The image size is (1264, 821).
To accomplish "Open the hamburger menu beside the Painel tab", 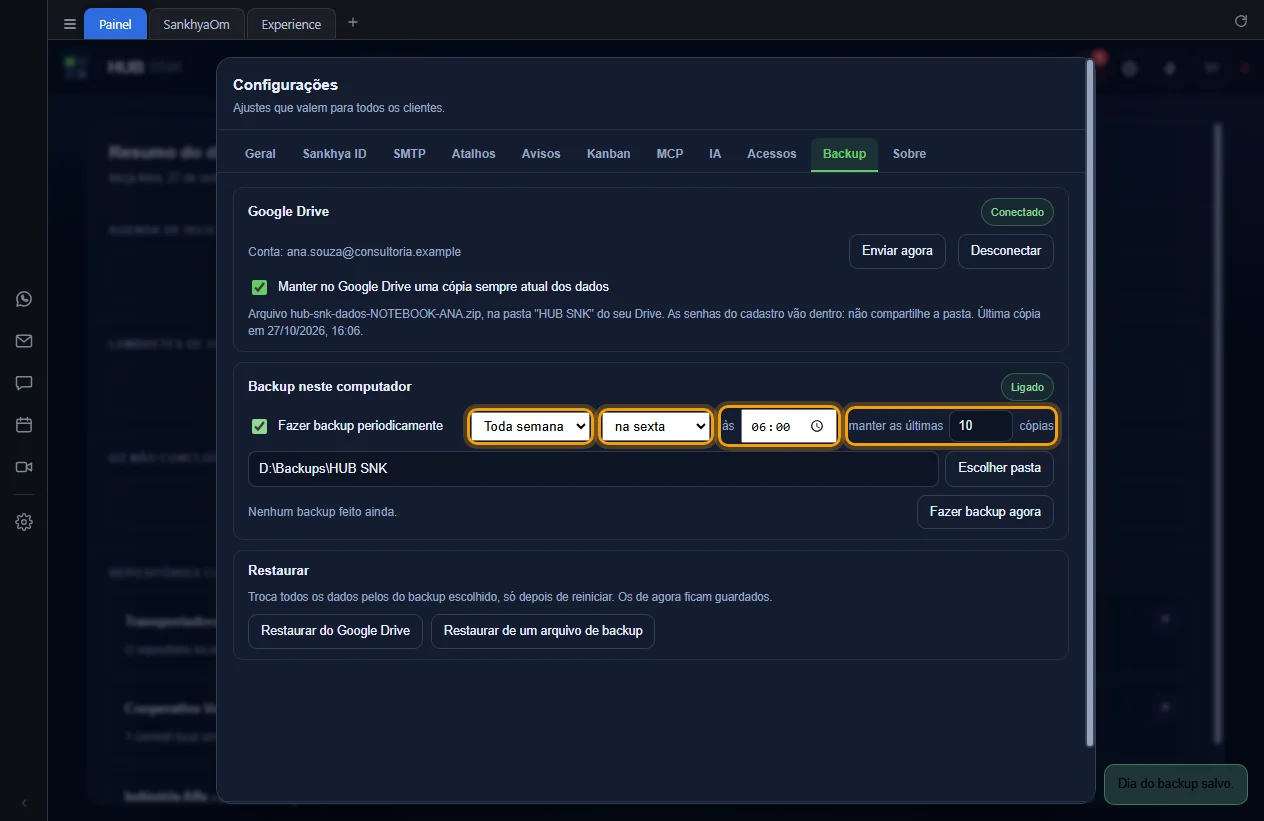I will (x=69, y=24).
